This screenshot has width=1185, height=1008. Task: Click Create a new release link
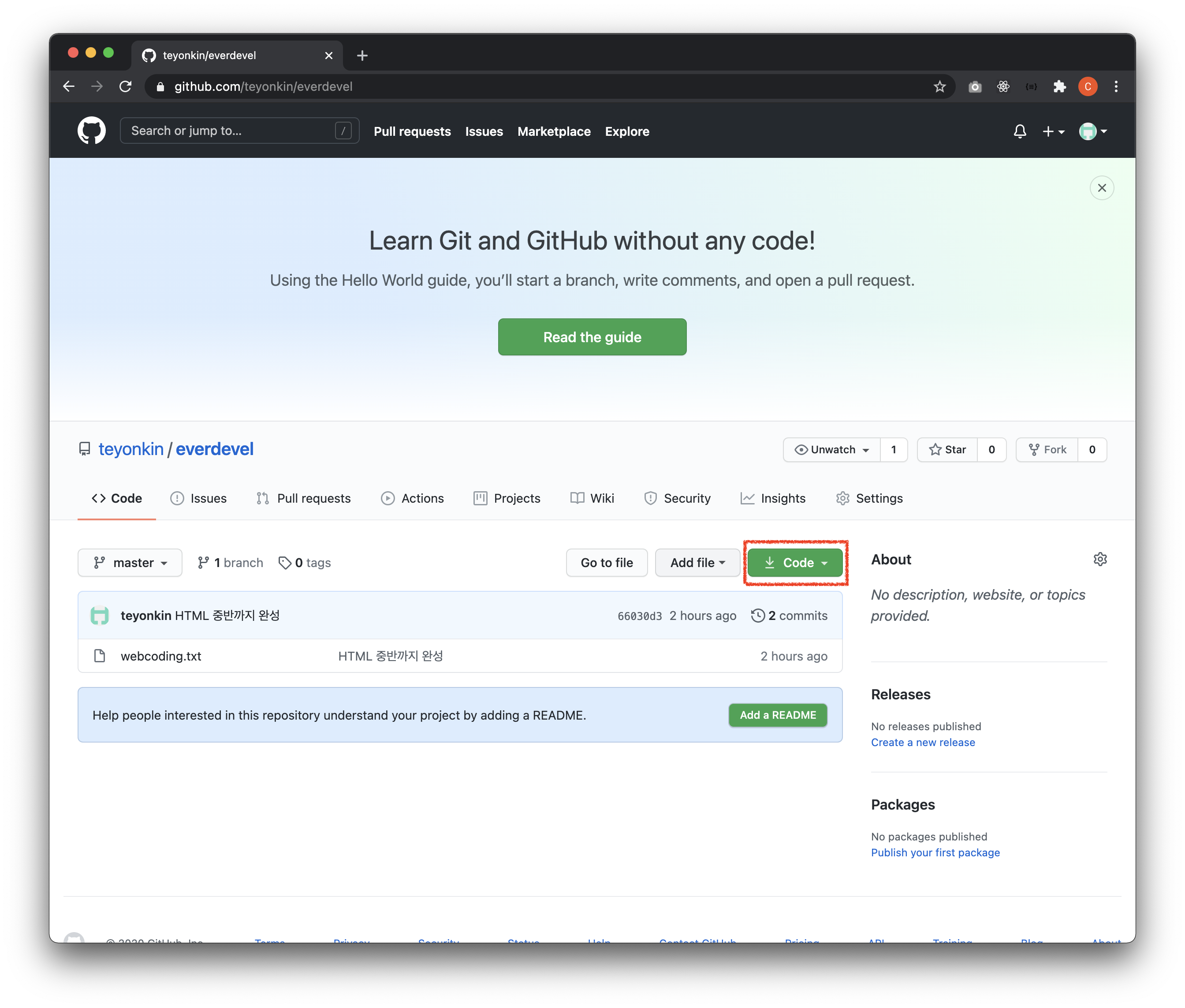click(x=923, y=742)
